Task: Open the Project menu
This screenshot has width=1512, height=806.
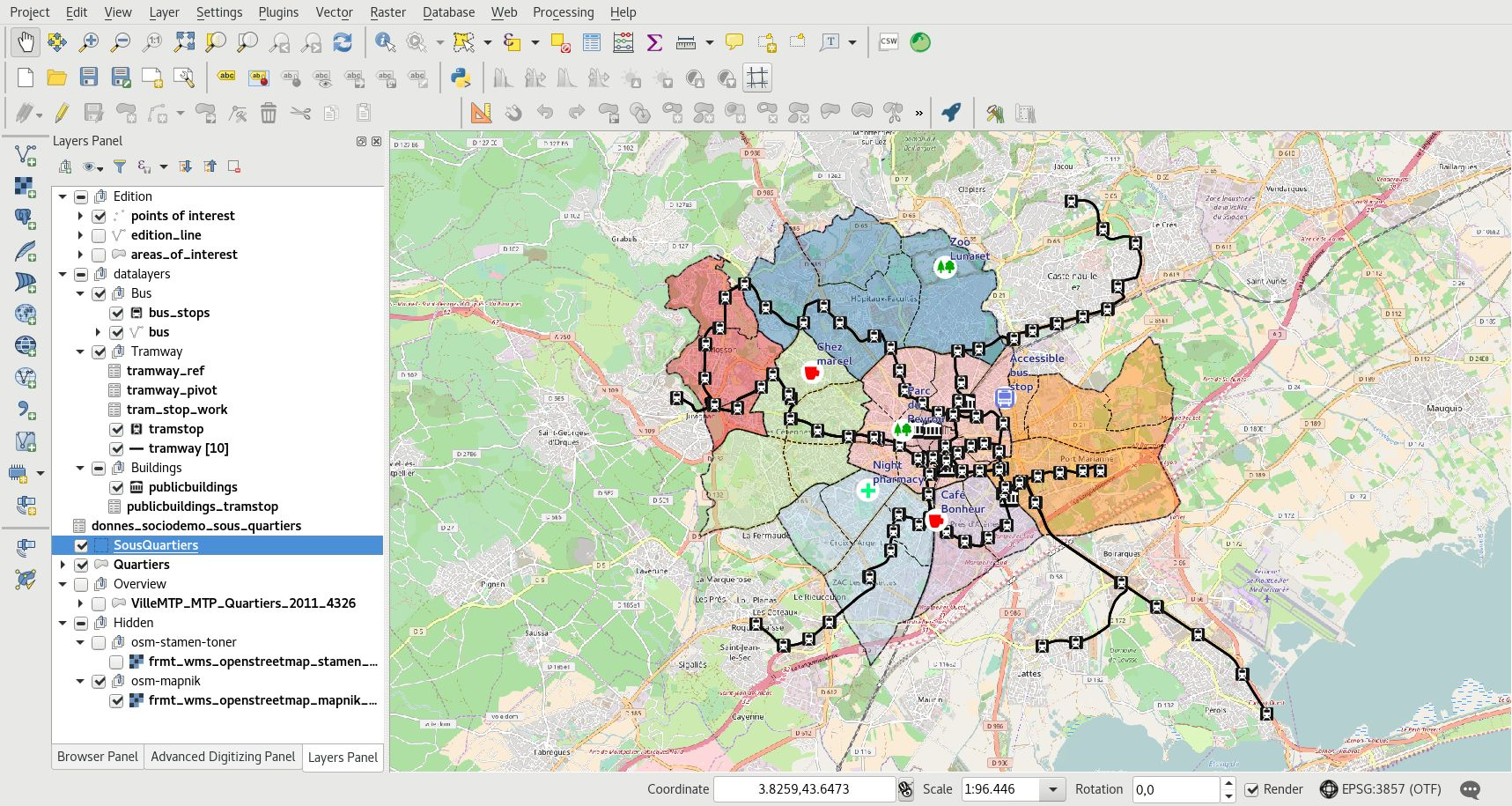Action: [30, 12]
